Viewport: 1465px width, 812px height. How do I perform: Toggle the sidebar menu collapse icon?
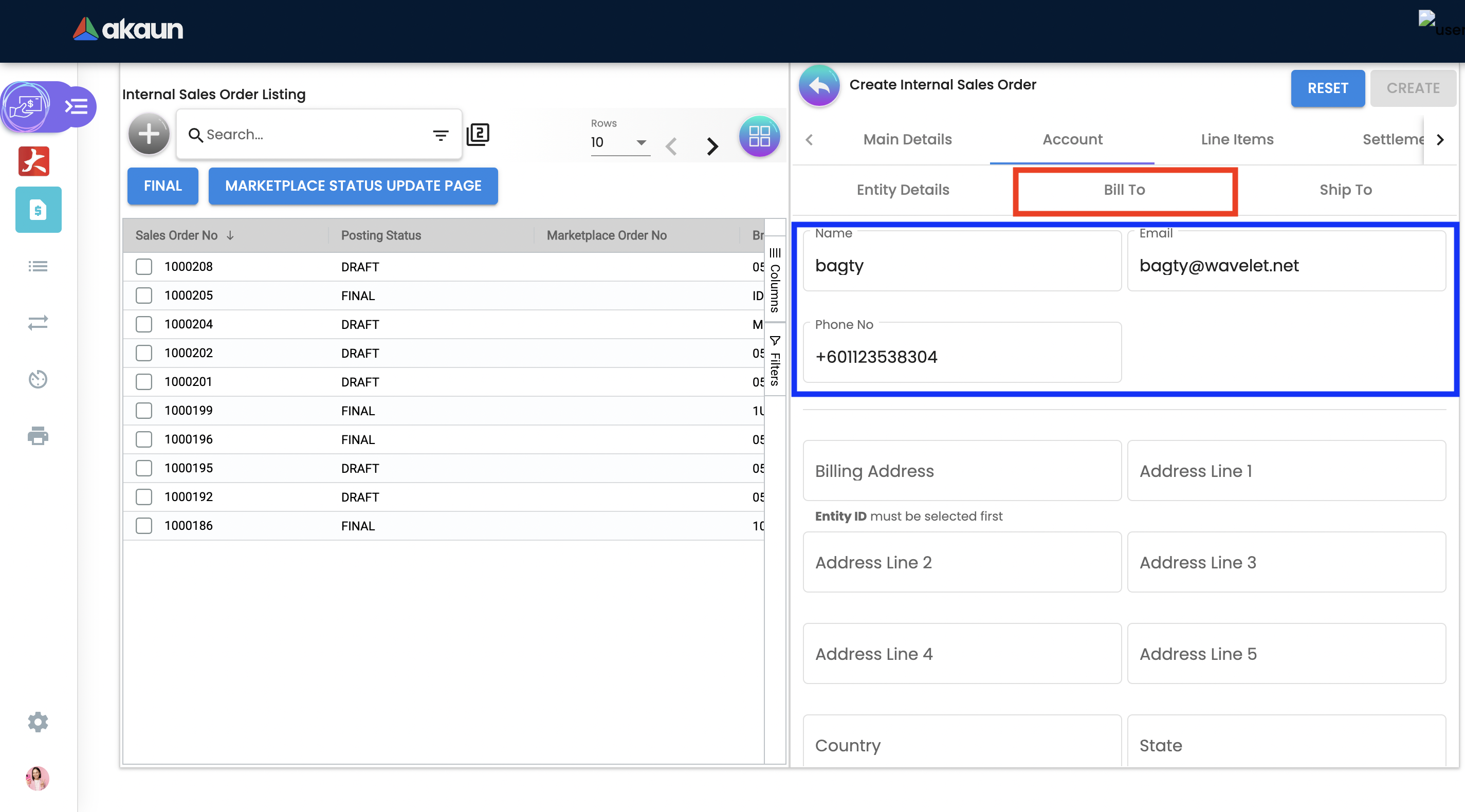[76, 106]
